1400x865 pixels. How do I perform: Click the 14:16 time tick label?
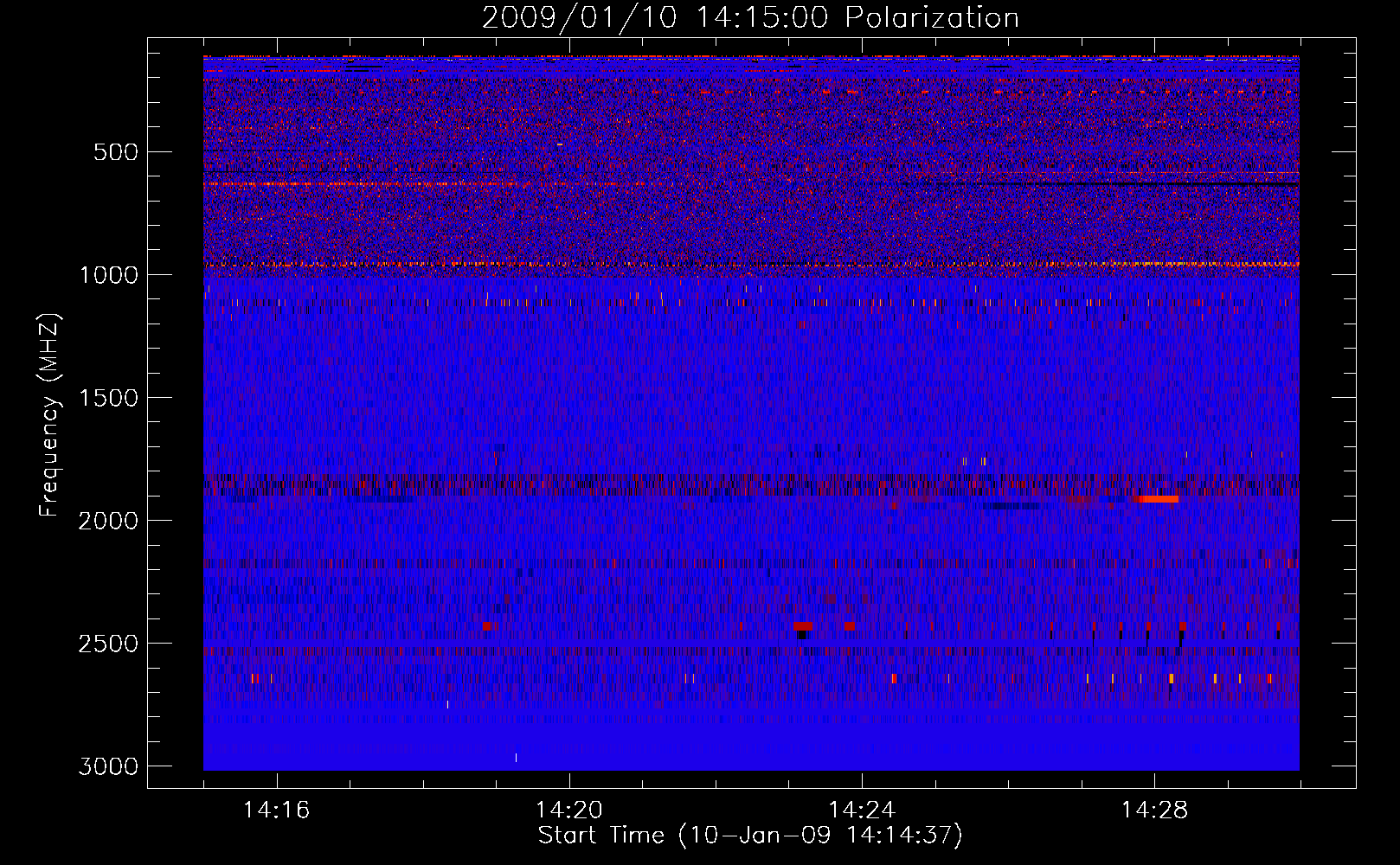pos(276,811)
